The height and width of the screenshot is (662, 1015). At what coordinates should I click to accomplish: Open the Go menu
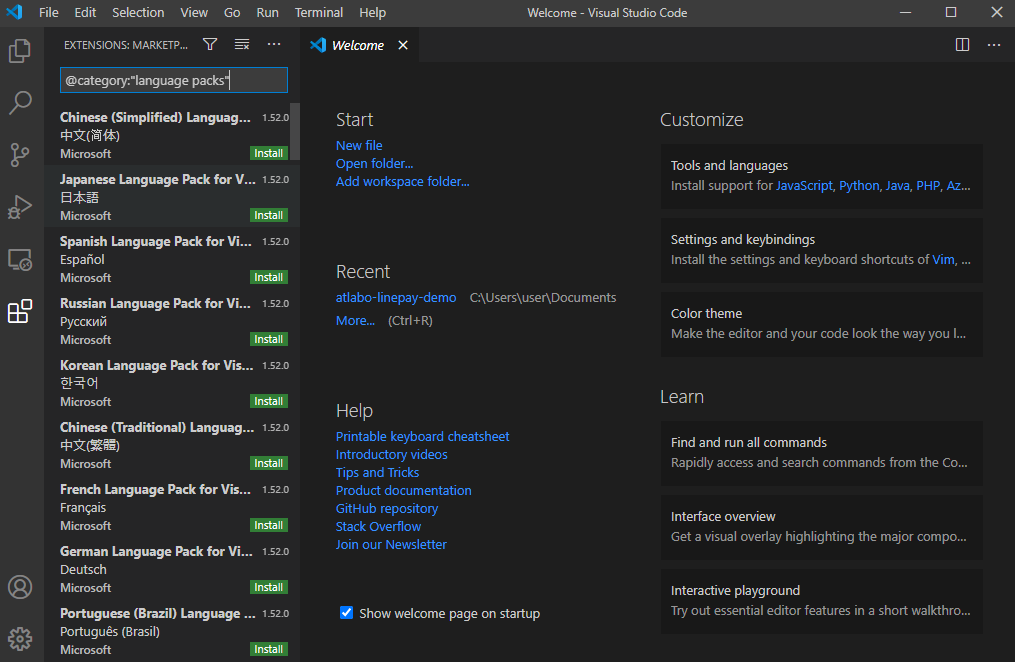pos(232,12)
